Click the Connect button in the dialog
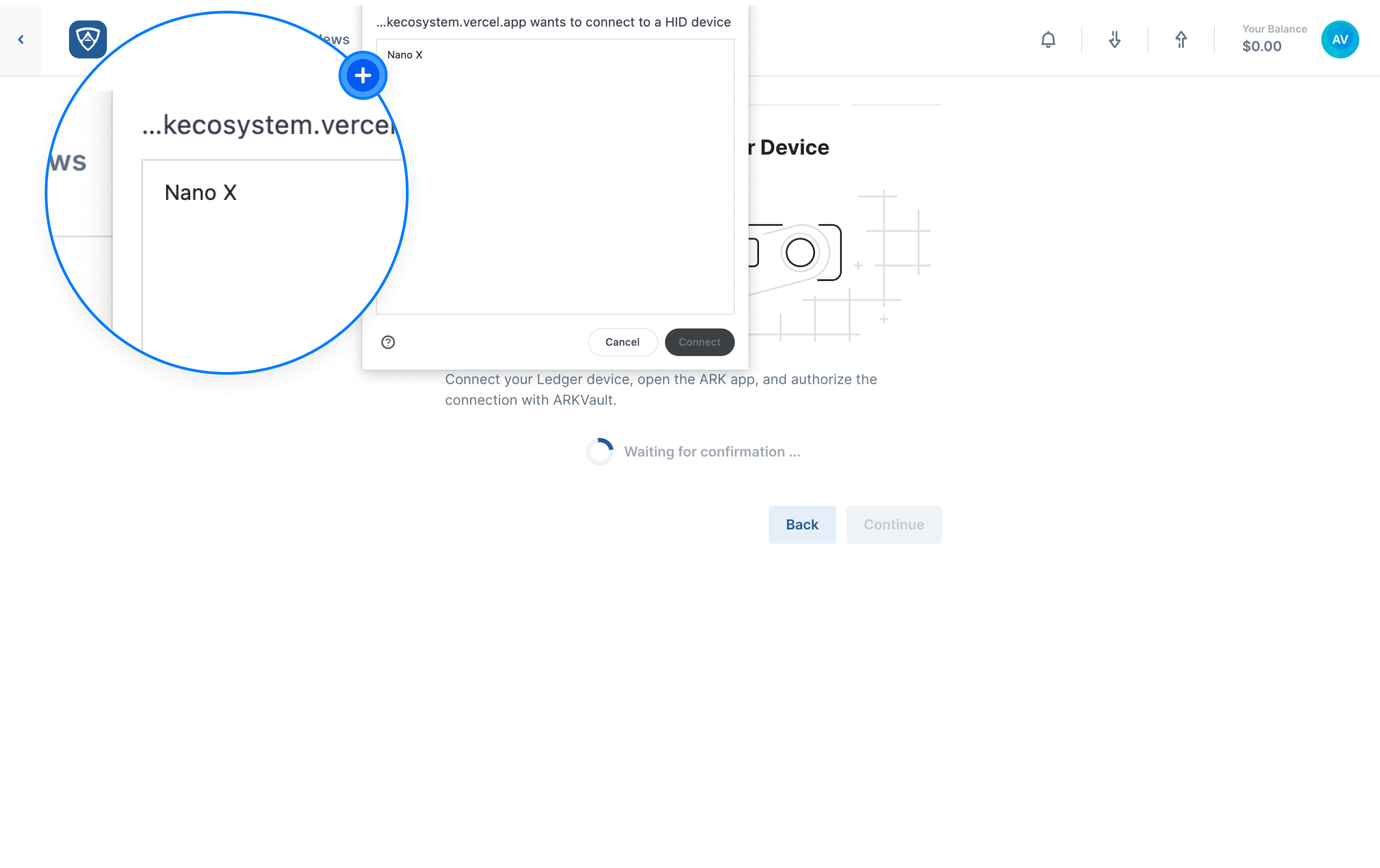 pos(699,342)
